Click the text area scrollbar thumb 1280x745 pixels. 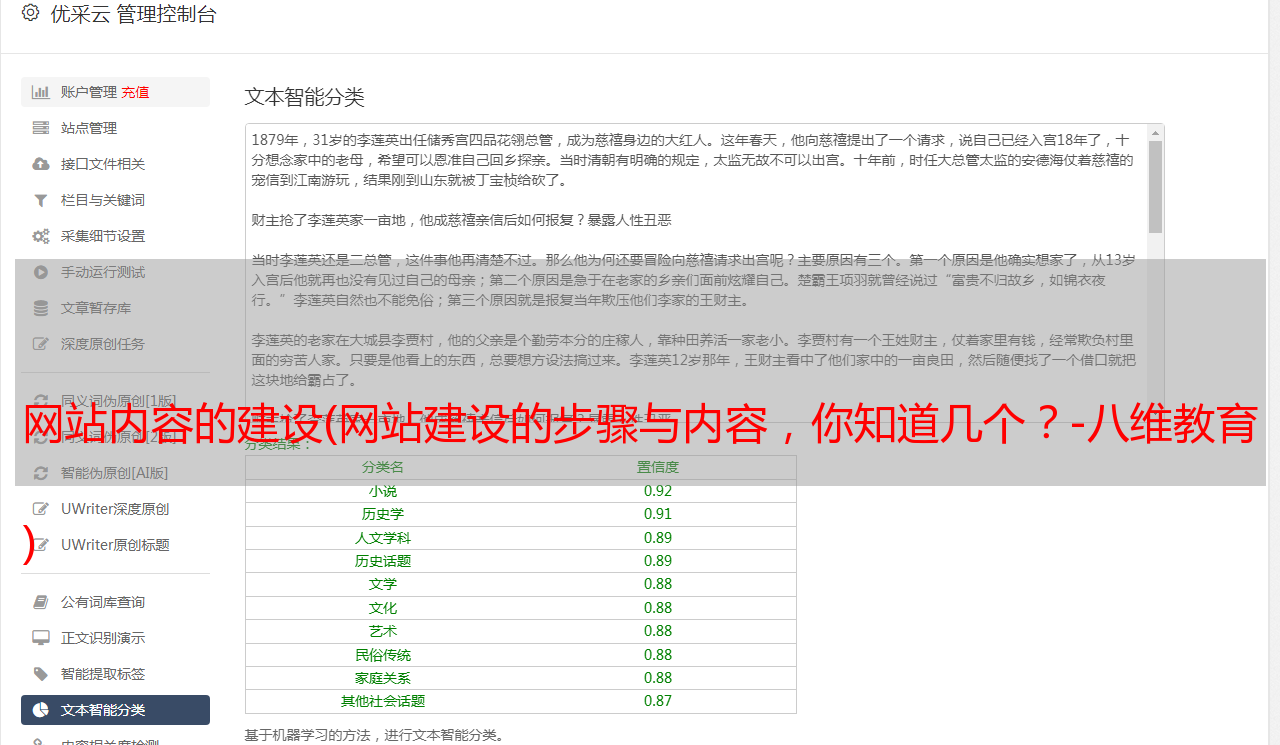[1156, 186]
